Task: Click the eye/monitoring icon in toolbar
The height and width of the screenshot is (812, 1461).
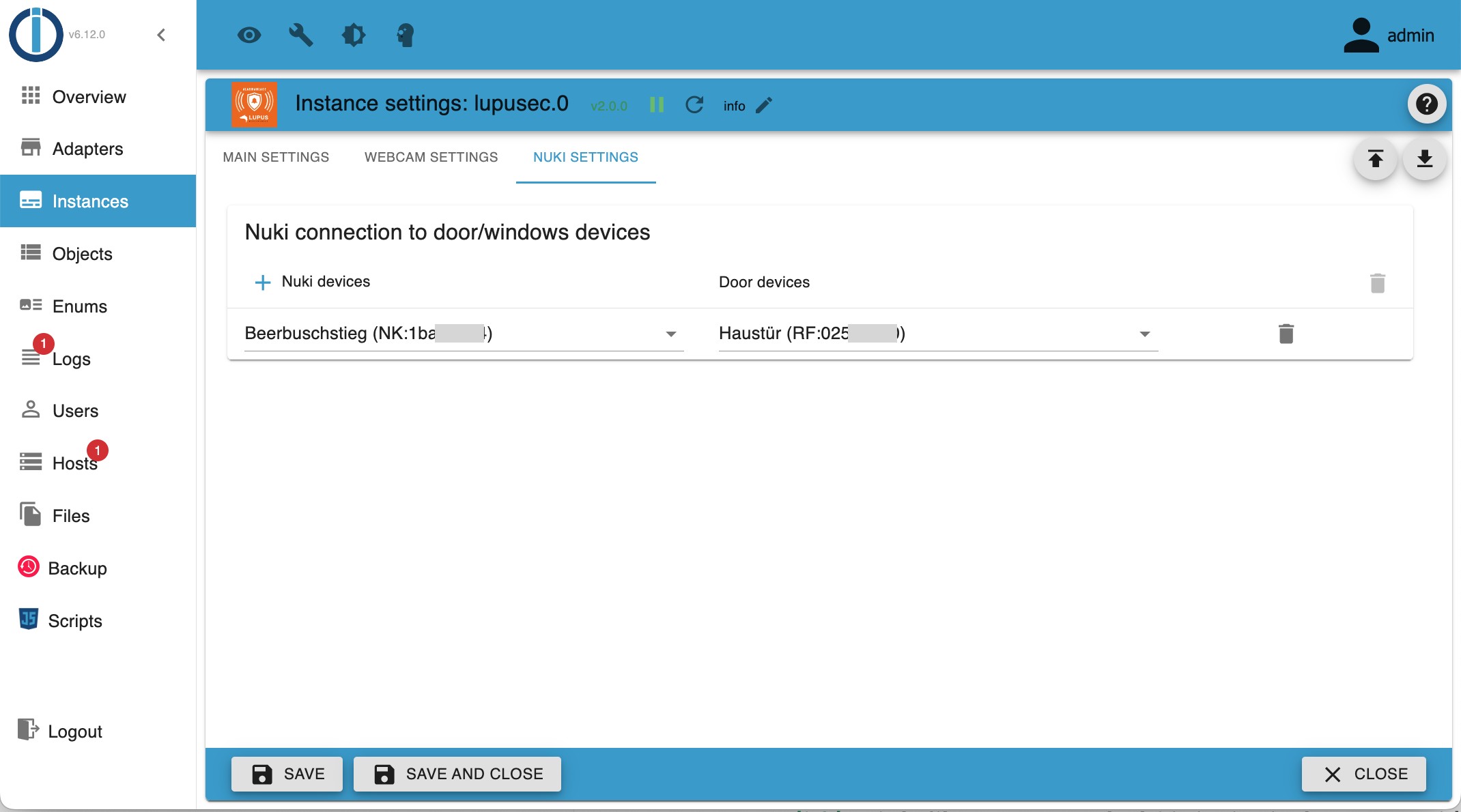Action: pos(248,36)
